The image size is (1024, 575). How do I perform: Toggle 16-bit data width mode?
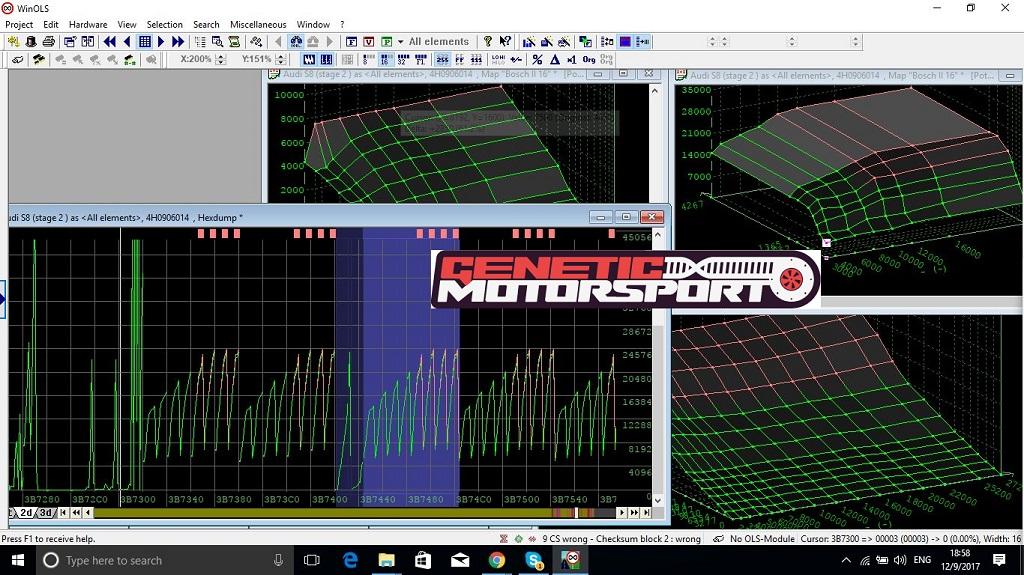coord(385,59)
